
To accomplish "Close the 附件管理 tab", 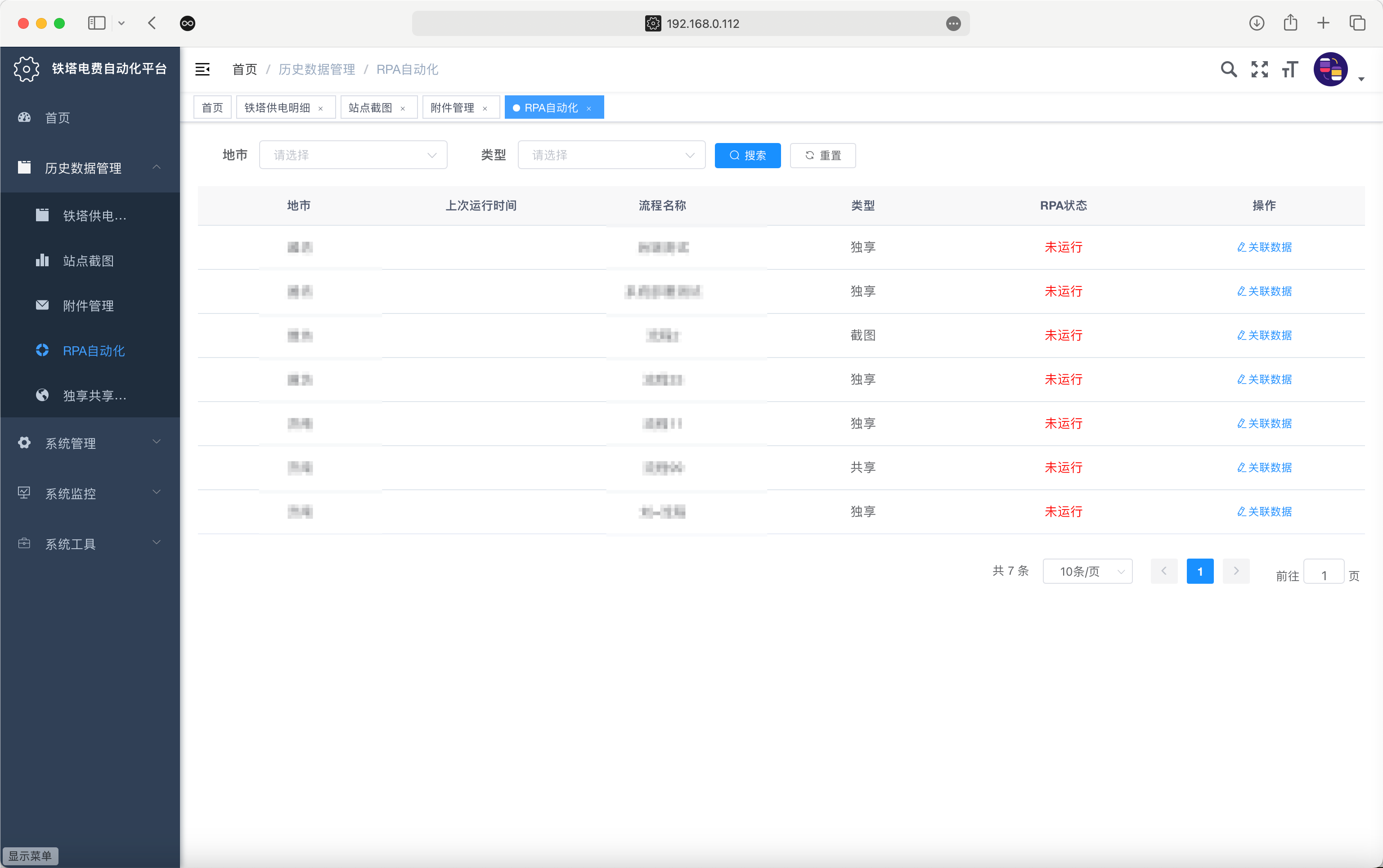I will point(485,108).
